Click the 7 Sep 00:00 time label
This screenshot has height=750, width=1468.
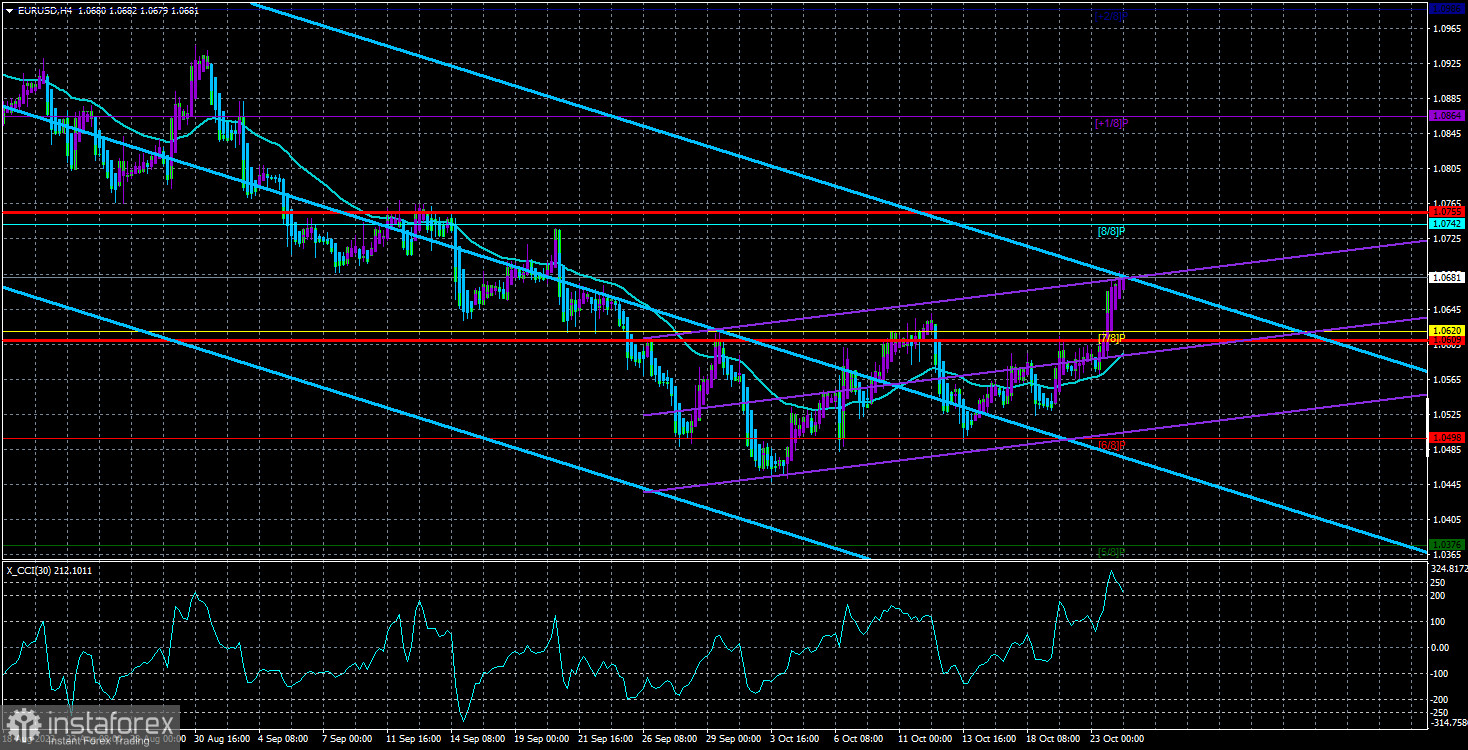pos(347,740)
